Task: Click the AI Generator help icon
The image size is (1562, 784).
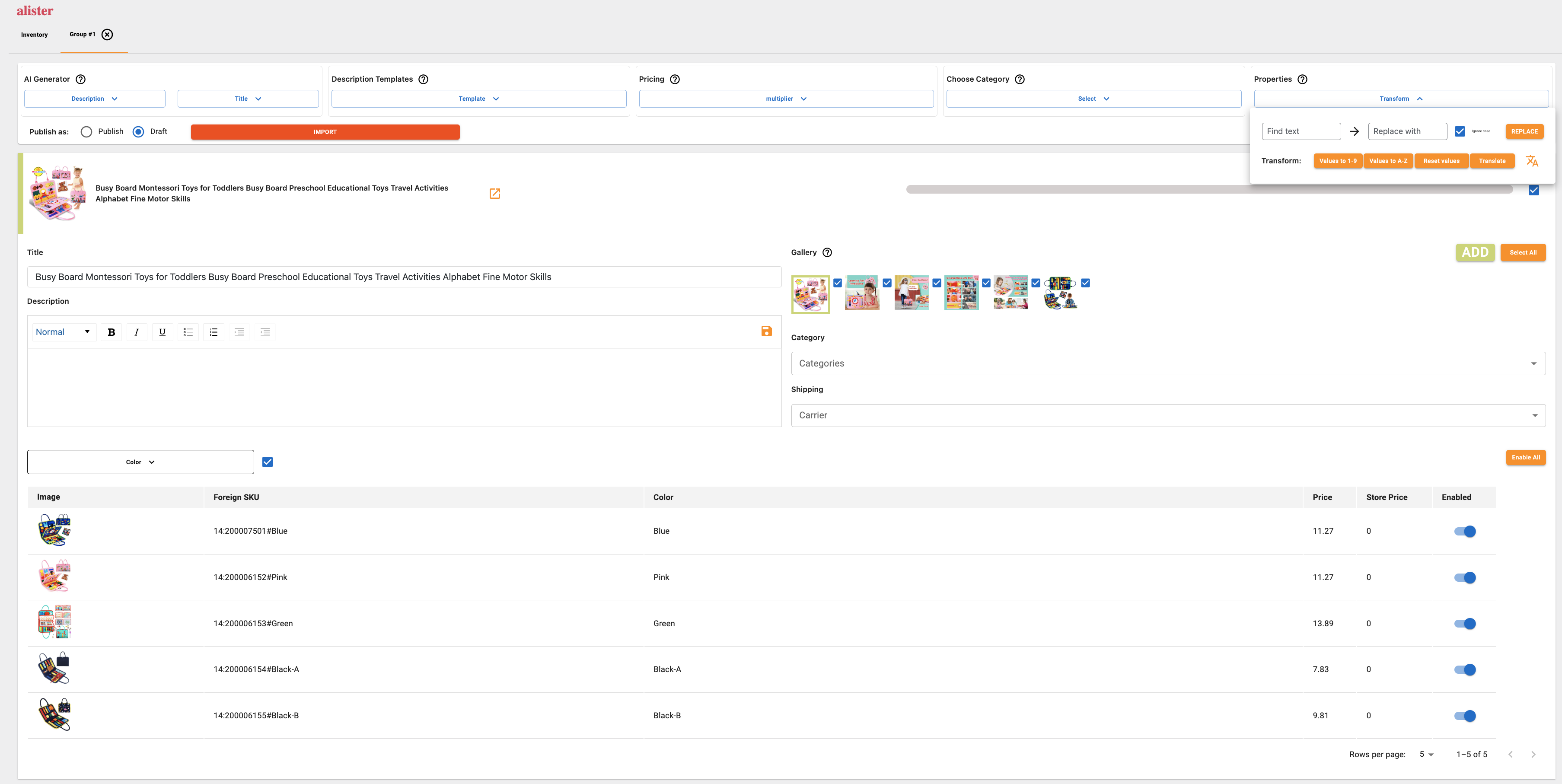Action: point(81,80)
